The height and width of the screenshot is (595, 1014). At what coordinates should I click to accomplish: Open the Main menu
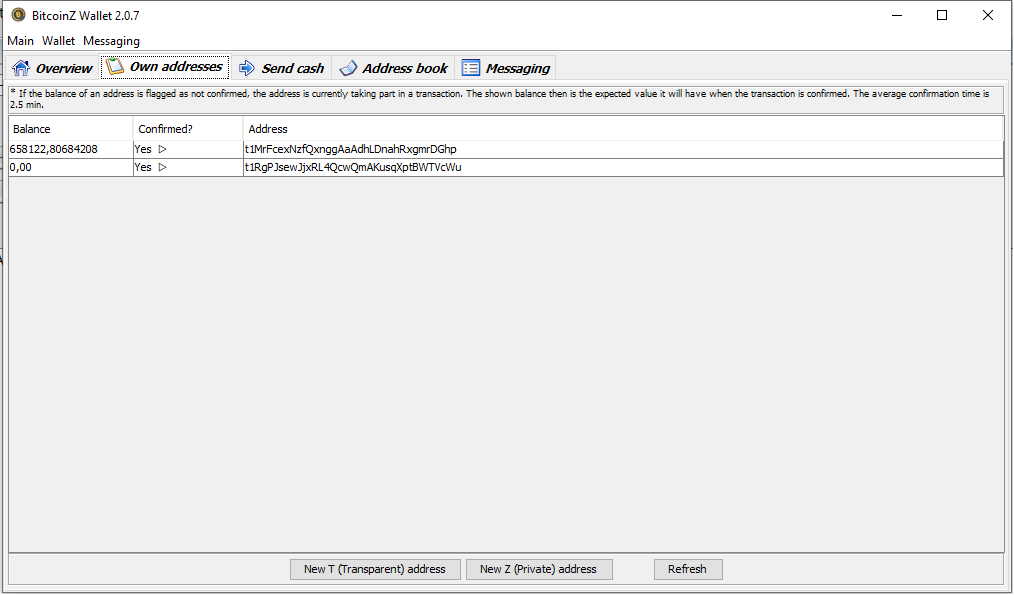21,41
